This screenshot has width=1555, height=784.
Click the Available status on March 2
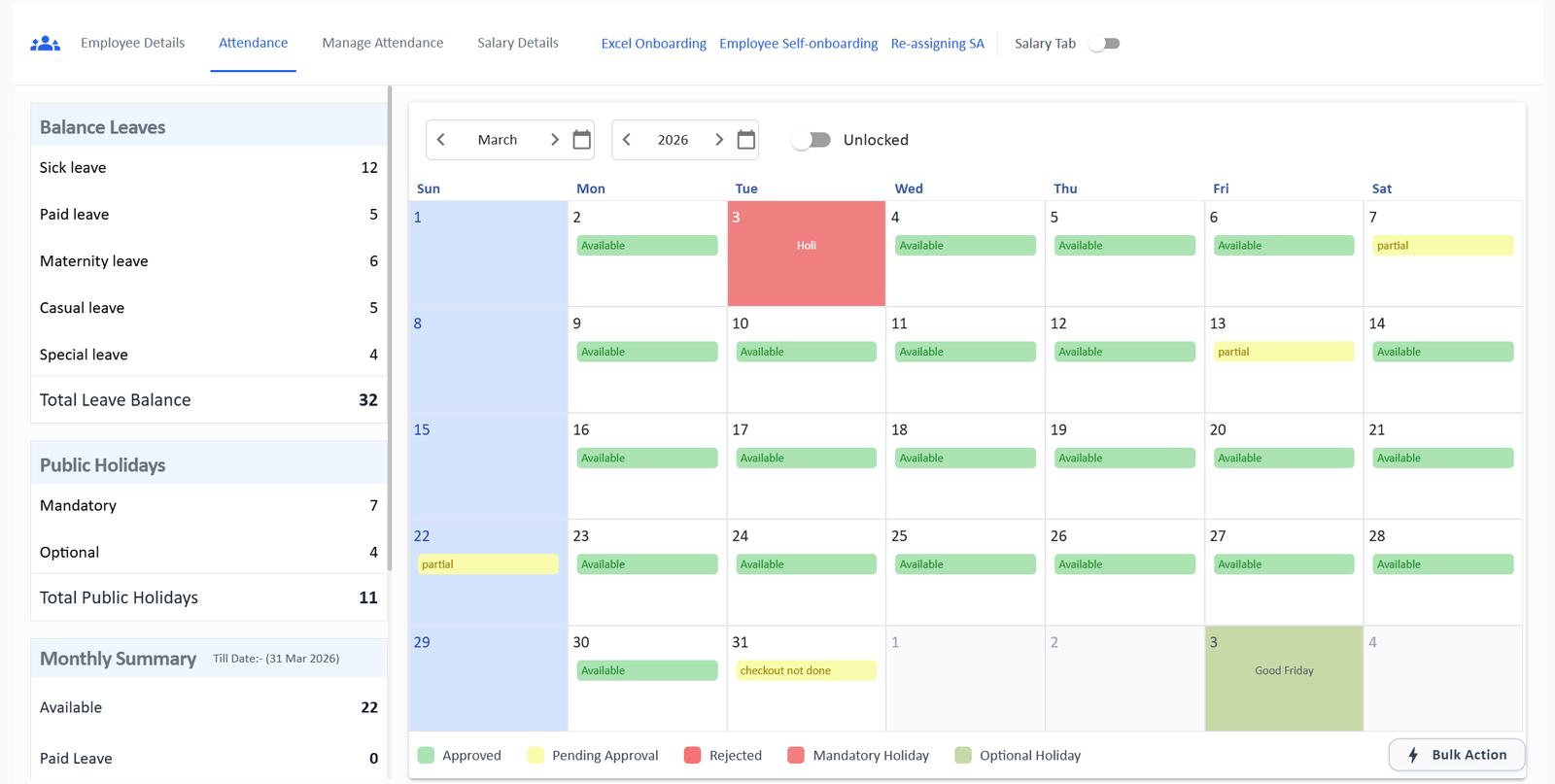click(647, 246)
